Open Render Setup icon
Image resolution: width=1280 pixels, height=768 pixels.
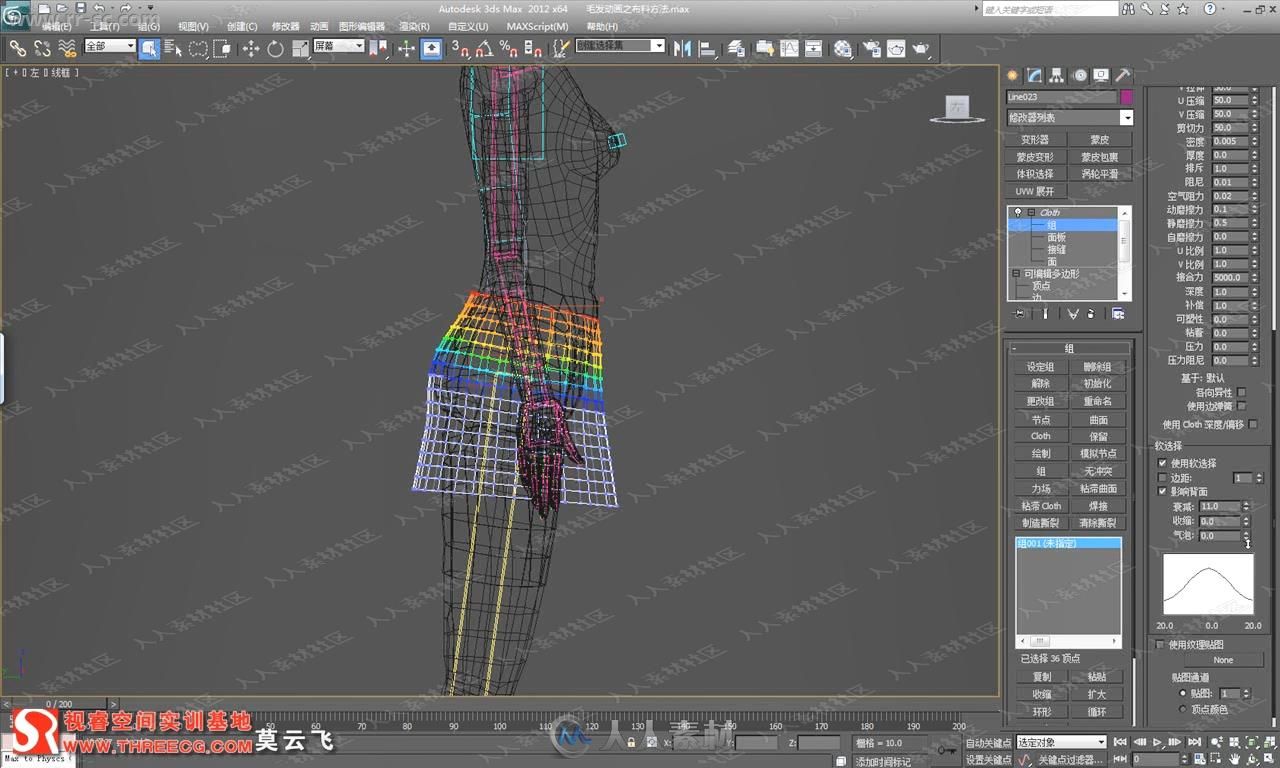871,48
